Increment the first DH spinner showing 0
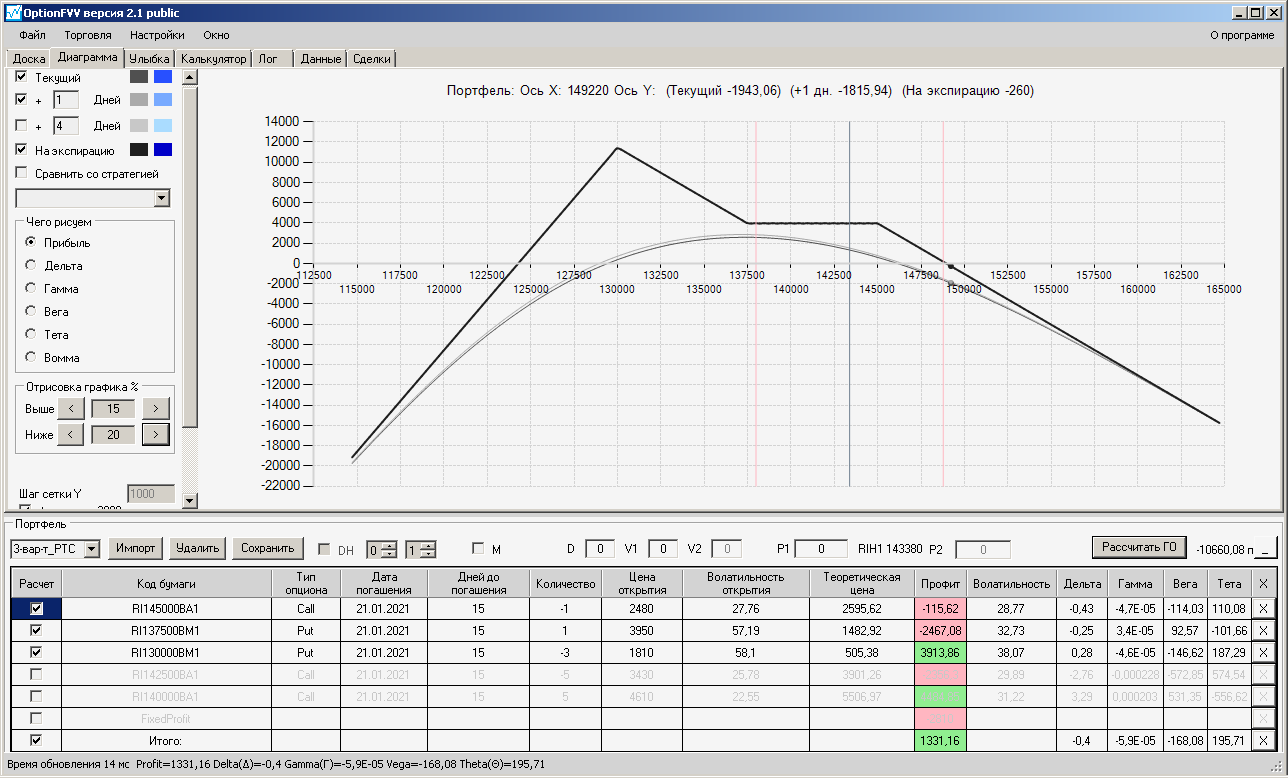 click(x=389, y=544)
